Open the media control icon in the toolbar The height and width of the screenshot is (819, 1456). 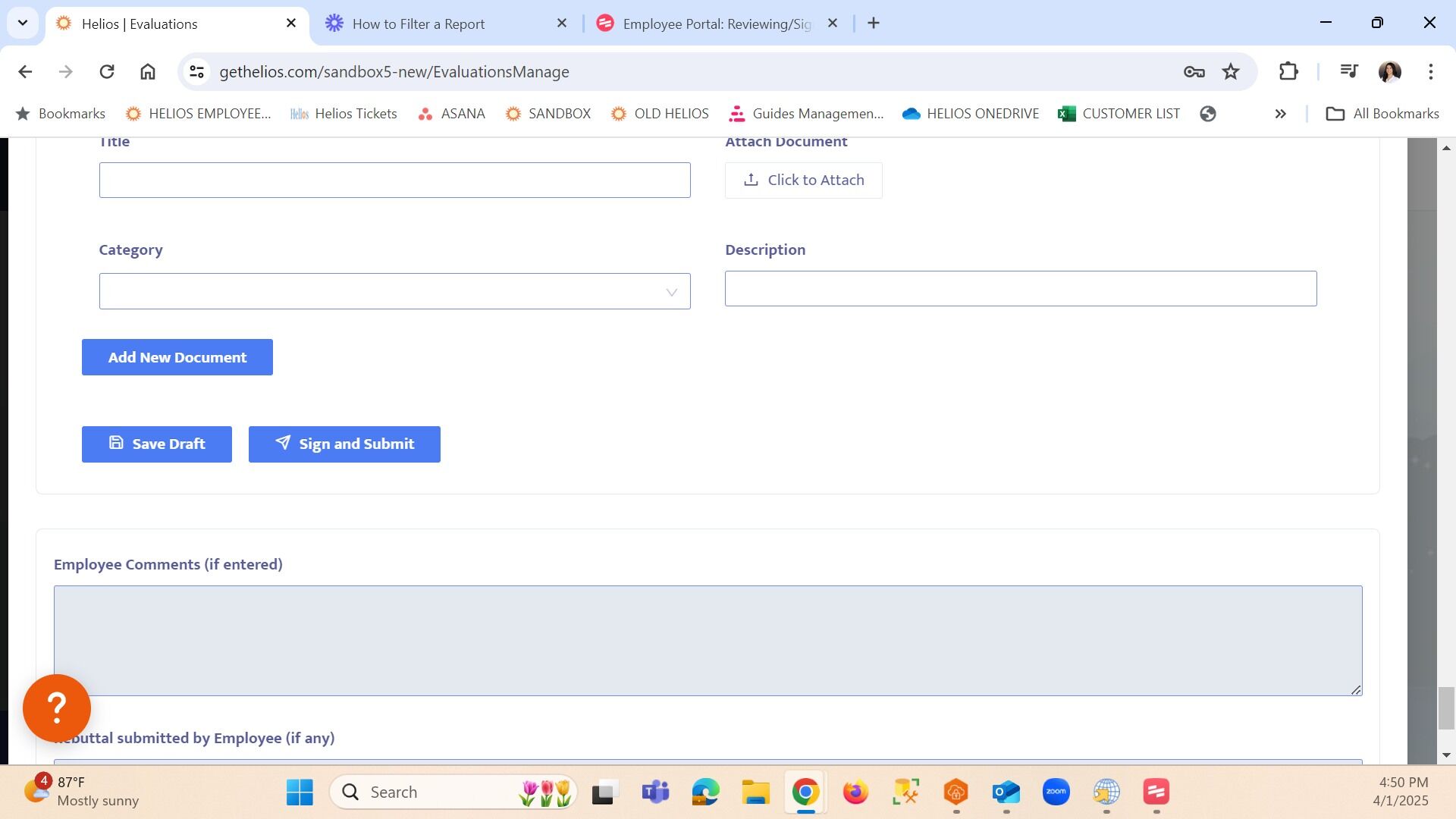tap(1348, 71)
